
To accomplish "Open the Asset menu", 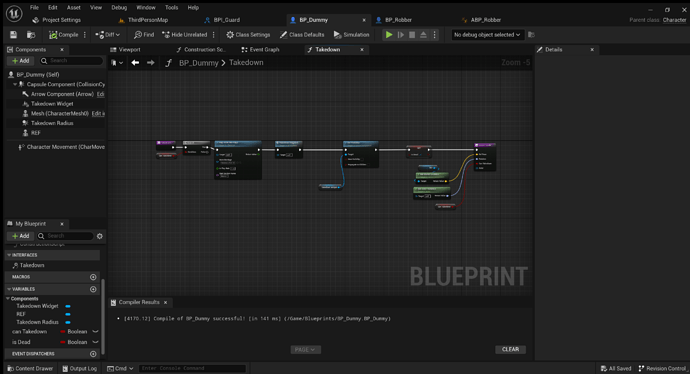I will pyautogui.click(x=73, y=7).
